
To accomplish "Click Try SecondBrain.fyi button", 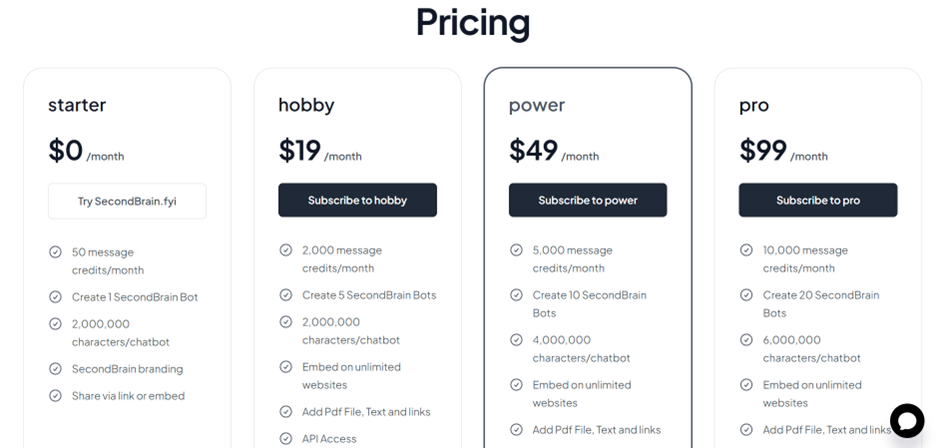I will (127, 201).
